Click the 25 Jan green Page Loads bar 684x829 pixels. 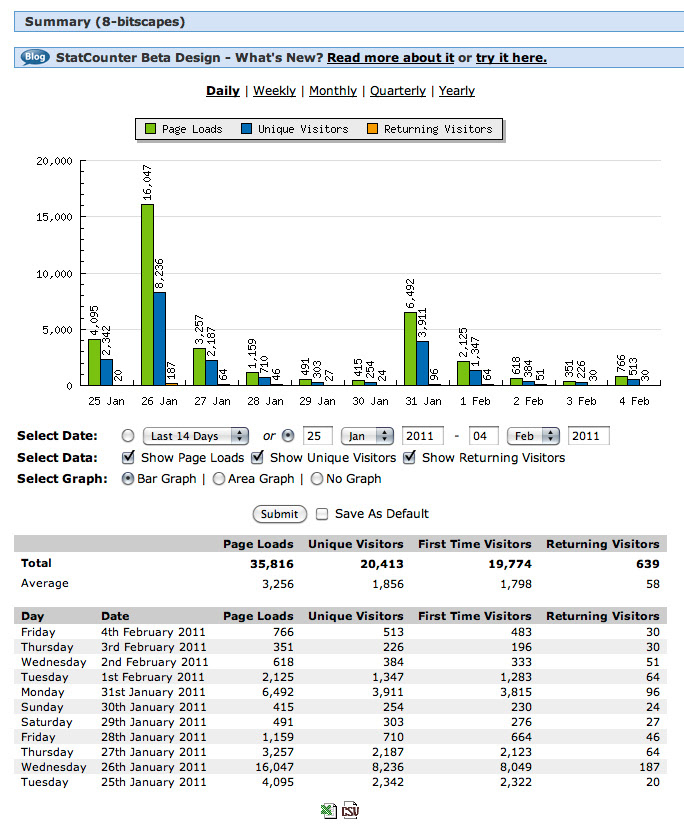(94, 362)
